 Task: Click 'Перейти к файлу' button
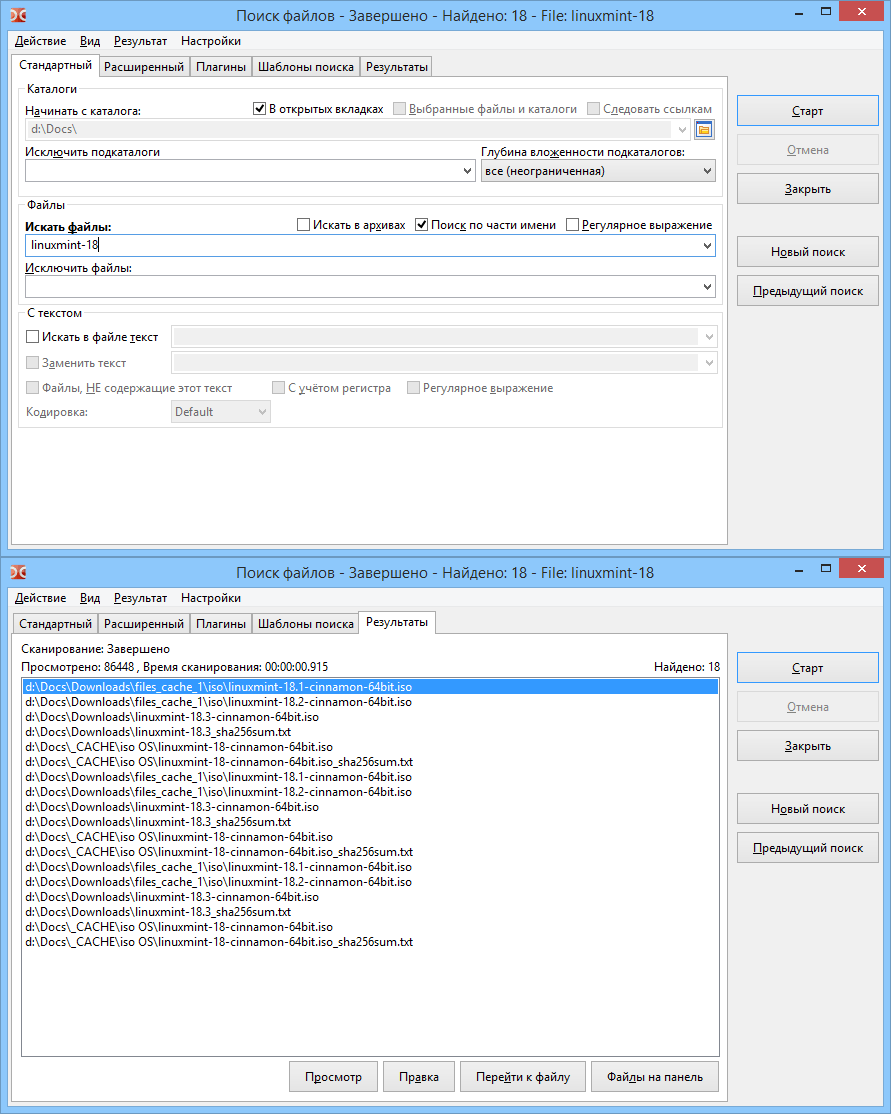click(522, 1076)
